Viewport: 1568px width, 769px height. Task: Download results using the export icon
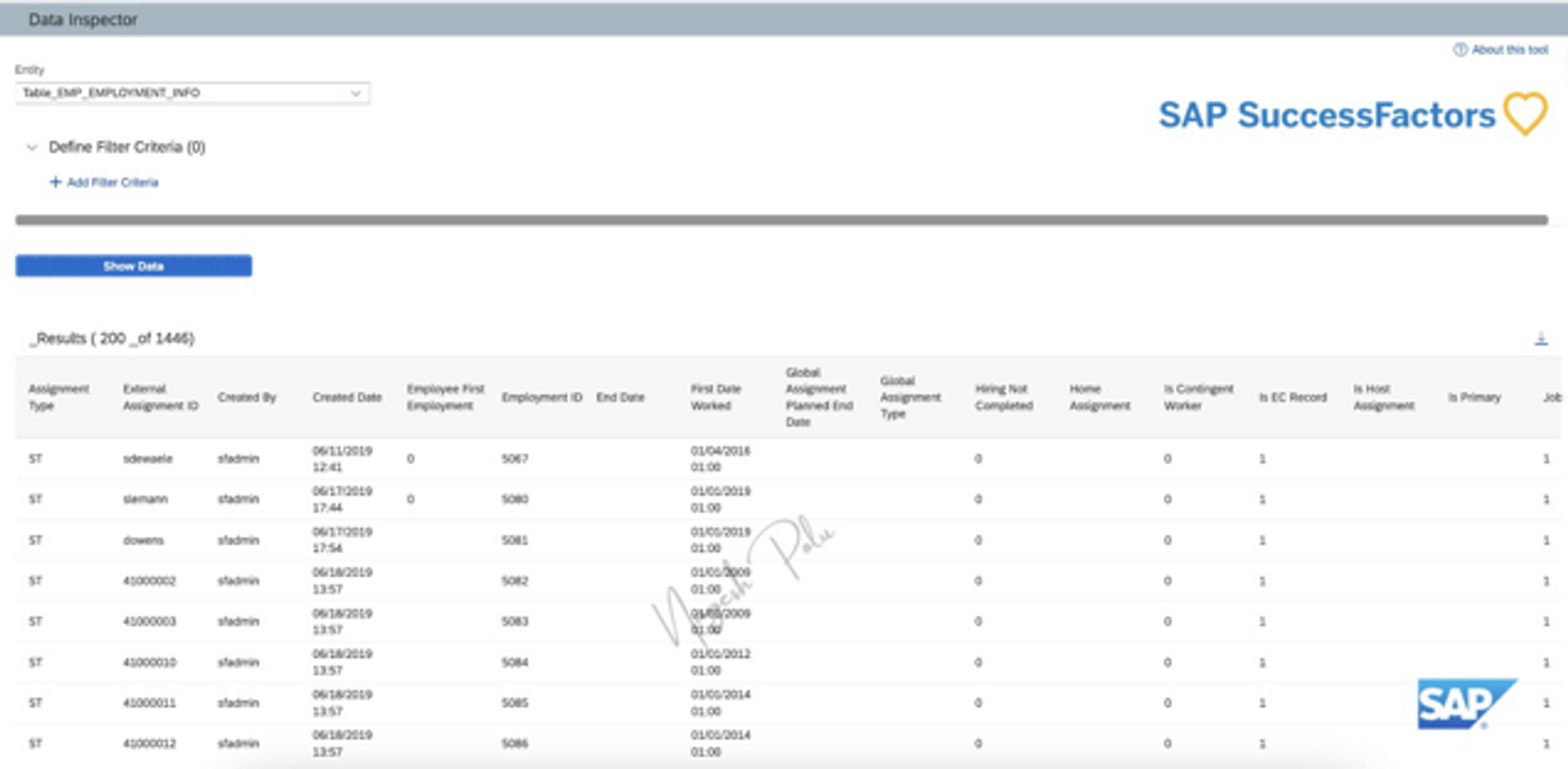[1541, 338]
